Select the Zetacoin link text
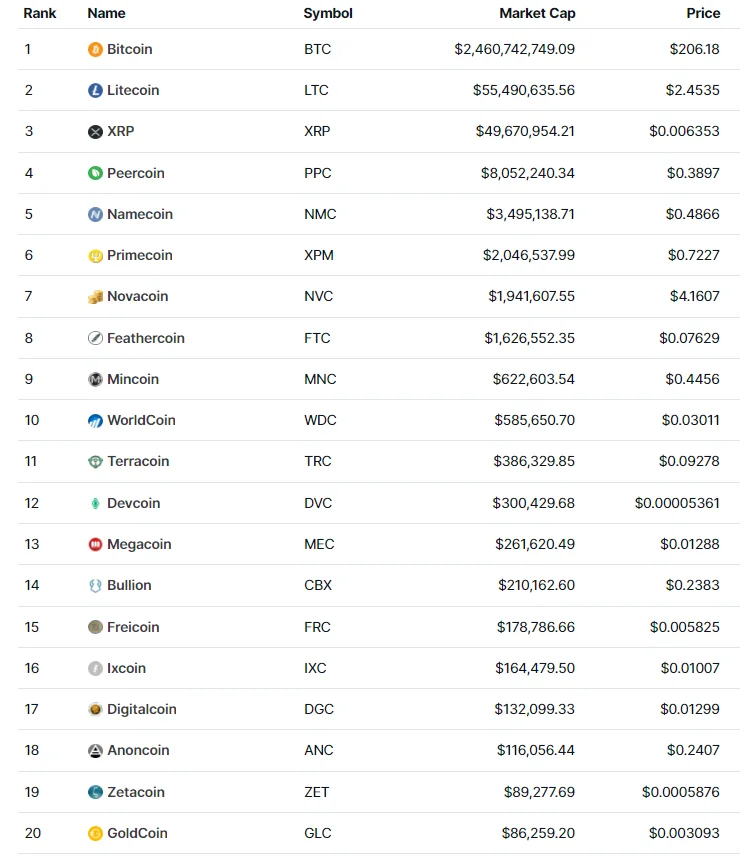 tap(136, 792)
